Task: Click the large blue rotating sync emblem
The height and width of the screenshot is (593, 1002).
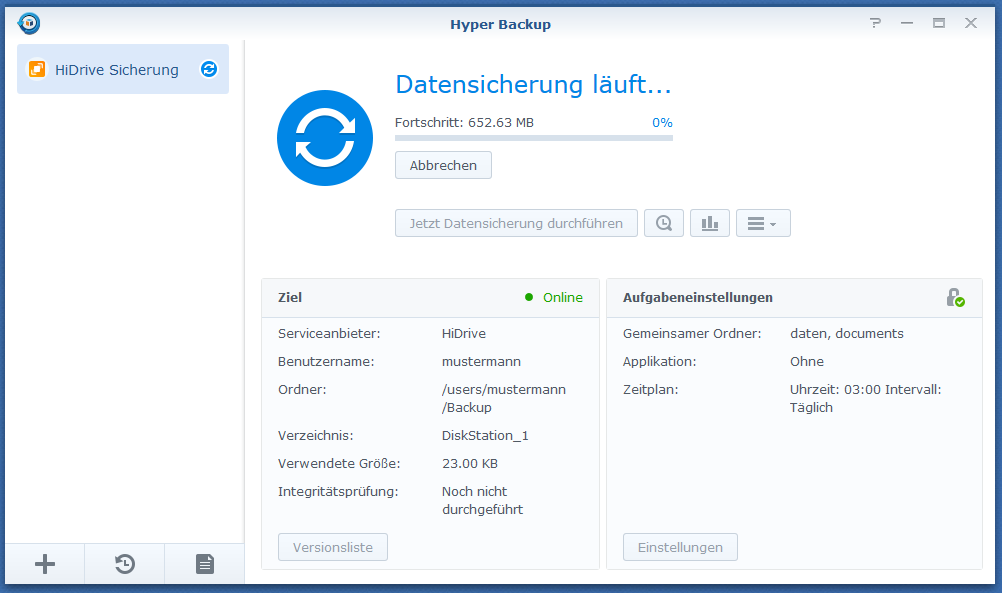Action: pos(325,137)
